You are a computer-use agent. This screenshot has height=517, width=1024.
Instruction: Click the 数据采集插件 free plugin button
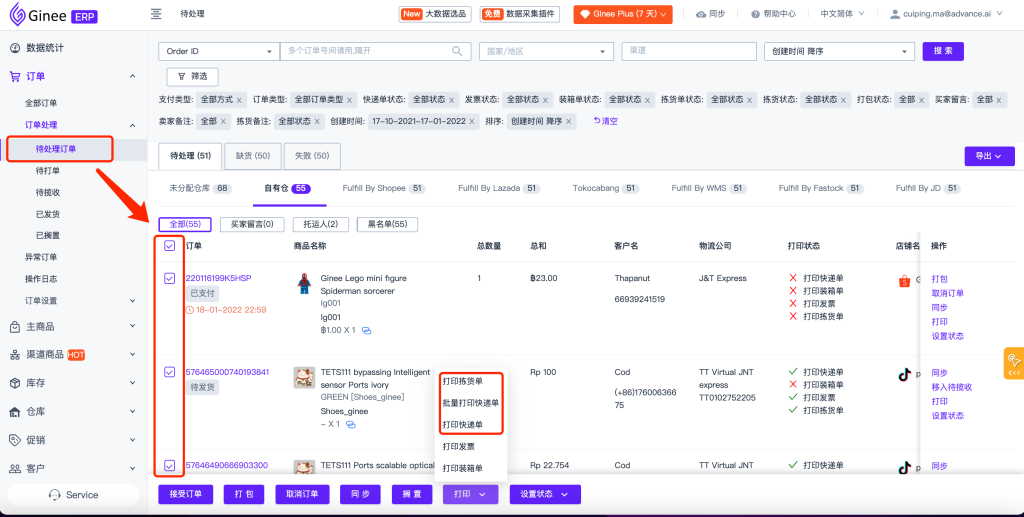point(520,14)
